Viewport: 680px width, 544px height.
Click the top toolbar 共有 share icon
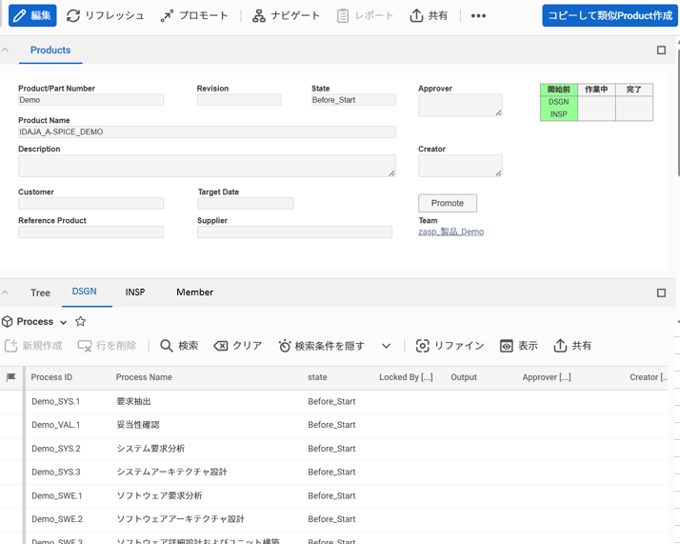pos(416,16)
